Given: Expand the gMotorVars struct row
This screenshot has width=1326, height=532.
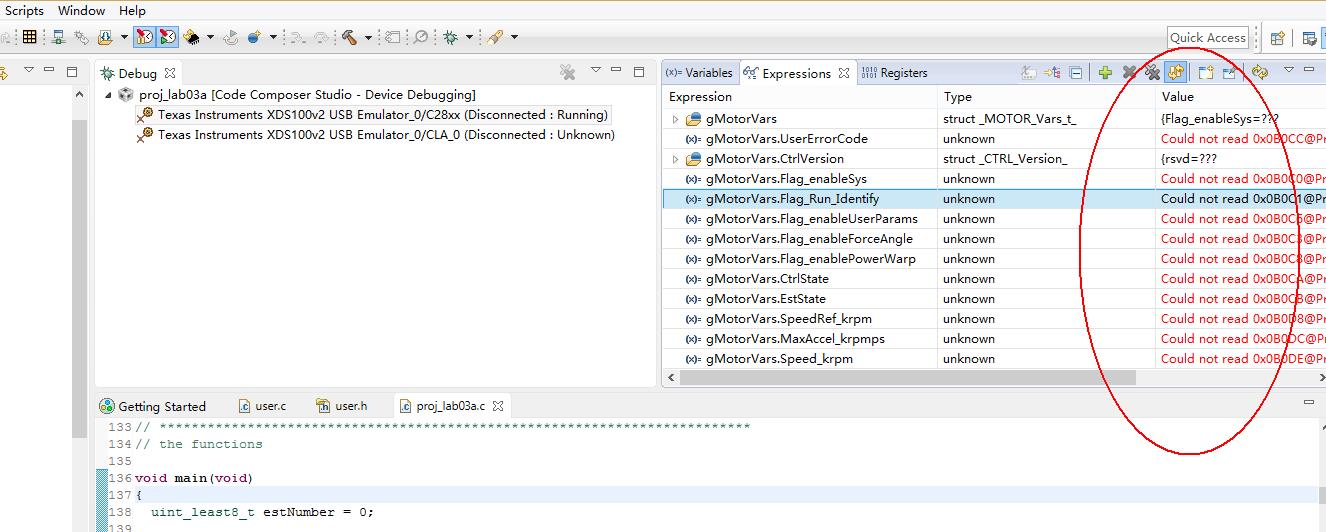Looking at the screenshot, I should [675, 119].
